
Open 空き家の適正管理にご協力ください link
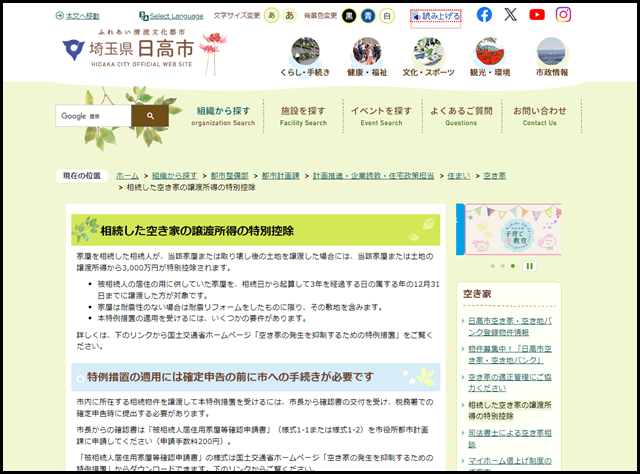click(x=509, y=383)
